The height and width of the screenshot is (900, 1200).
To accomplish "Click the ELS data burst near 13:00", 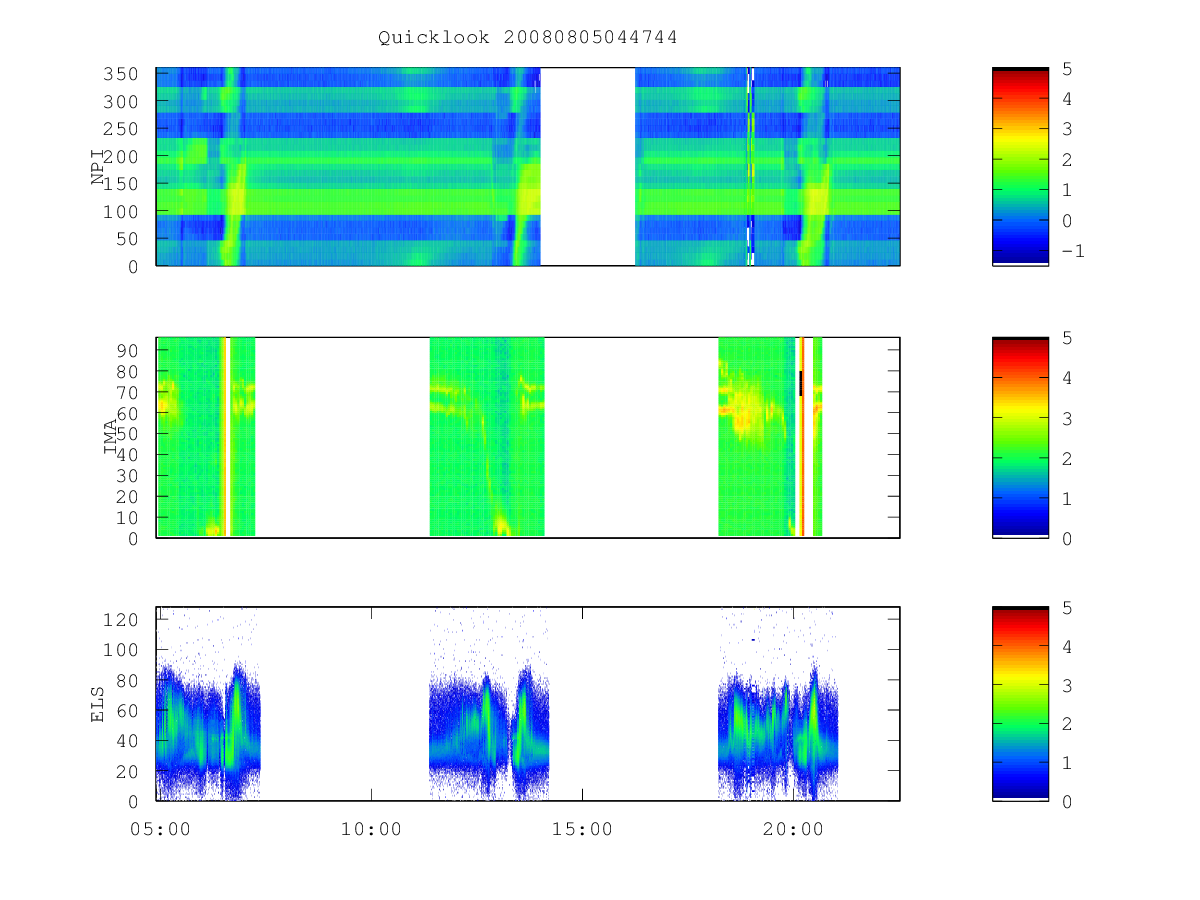I will click(x=489, y=735).
